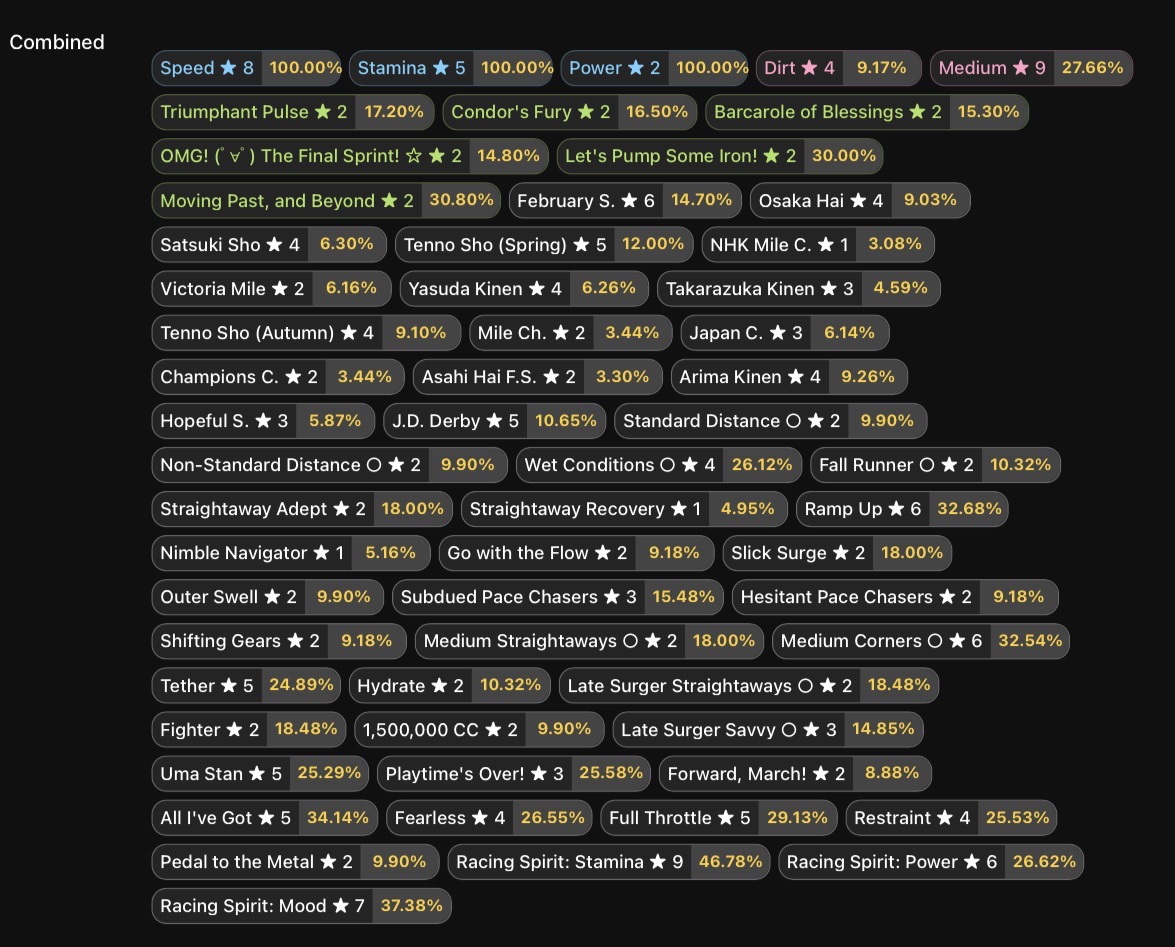Select the Stamina ★ 5 chip
The width and height of the screenshot is (1175, 947).
tap(451, 68)
